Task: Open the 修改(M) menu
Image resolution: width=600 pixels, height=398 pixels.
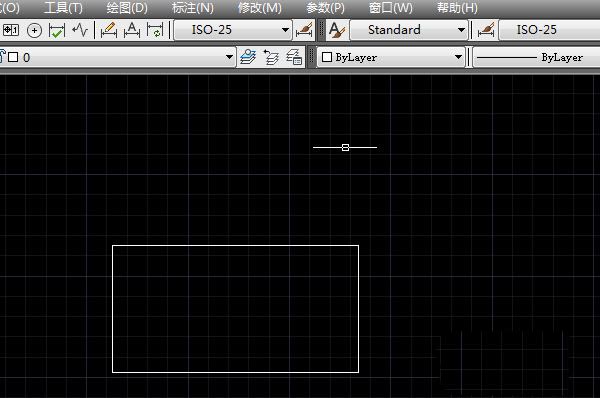Action: coord(259,8)
